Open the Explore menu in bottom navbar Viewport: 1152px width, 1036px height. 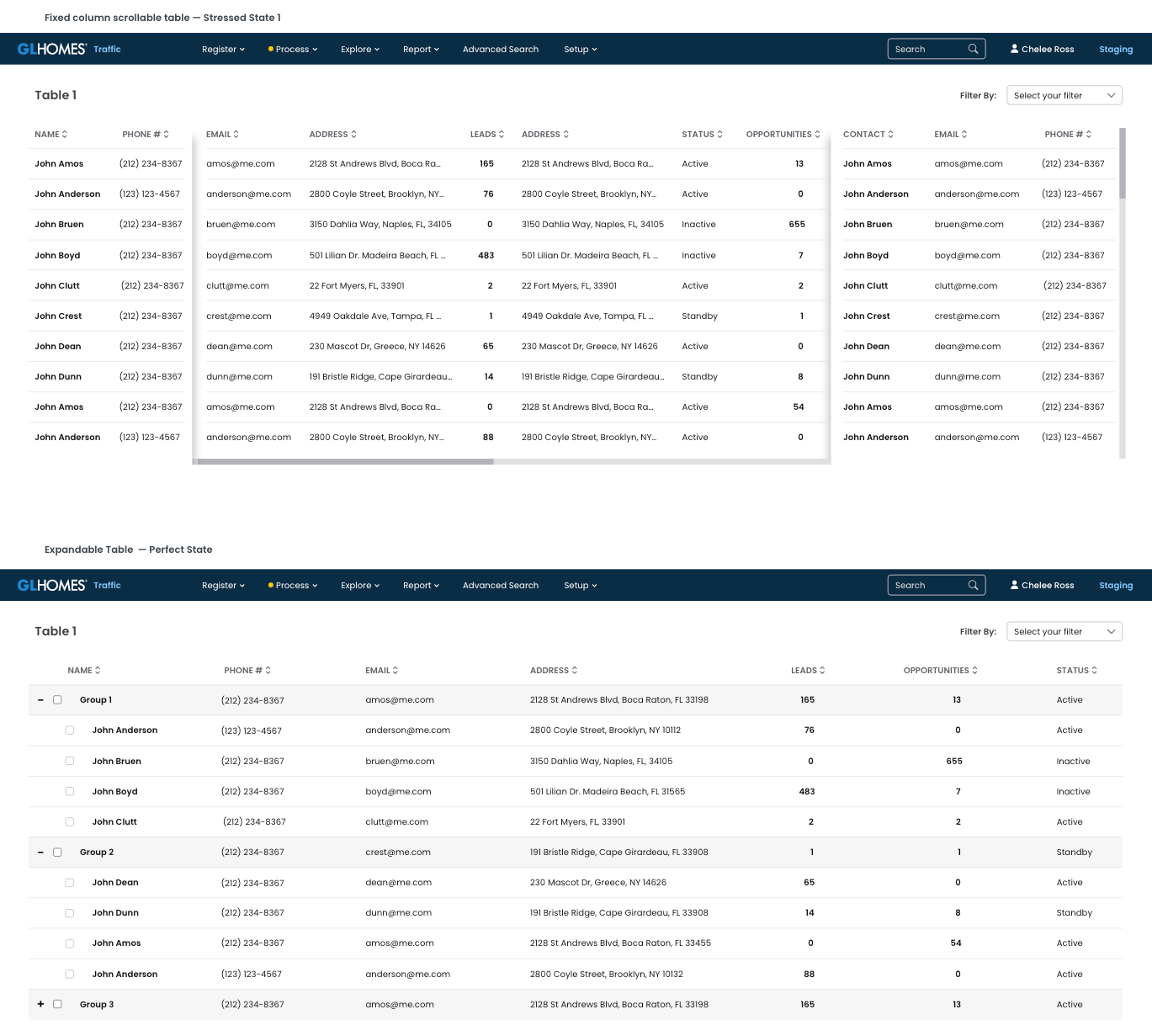tap(360, 585)
